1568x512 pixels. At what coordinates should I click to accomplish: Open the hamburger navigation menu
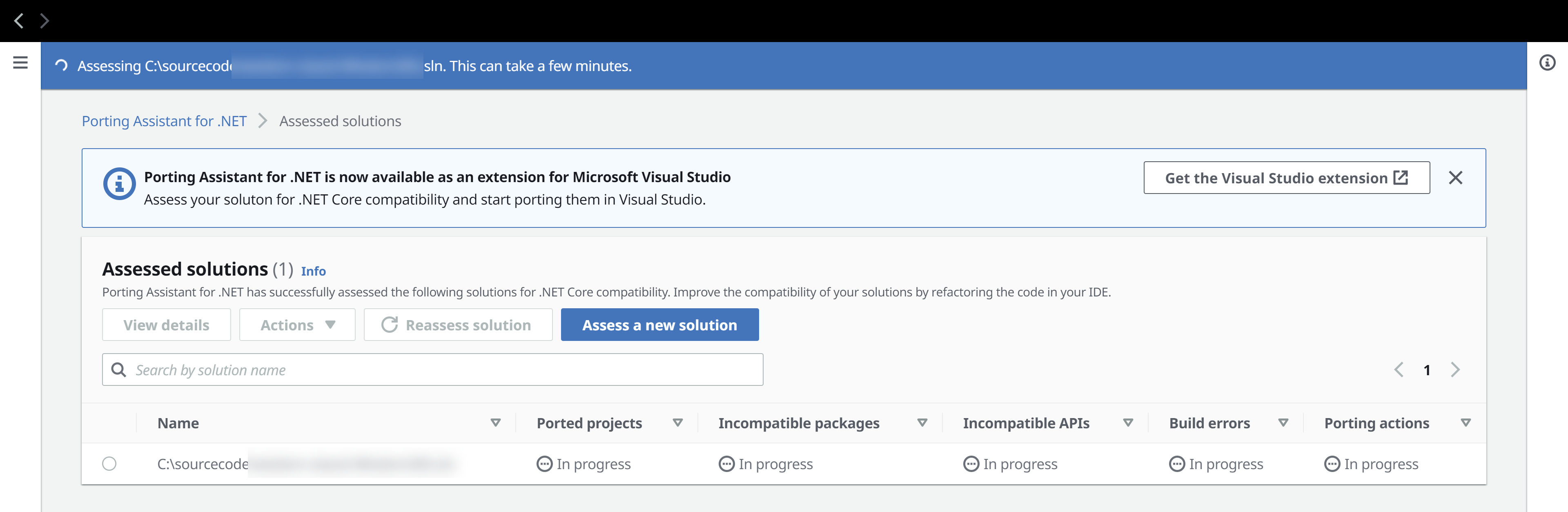(20, 63)
